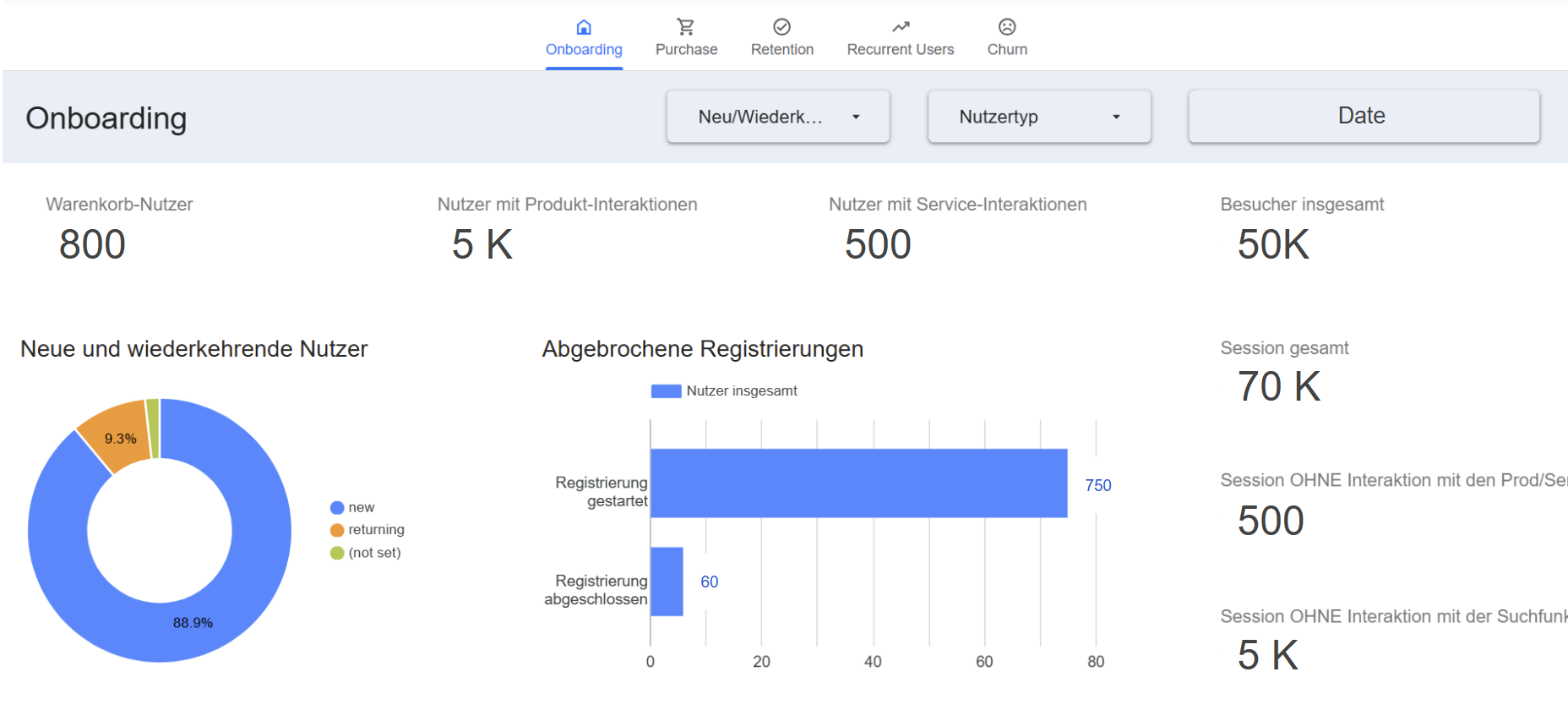Click the 'Besucher insgesamt' label
Viewport: 1568px width, 721px height.
[1302, 205]
